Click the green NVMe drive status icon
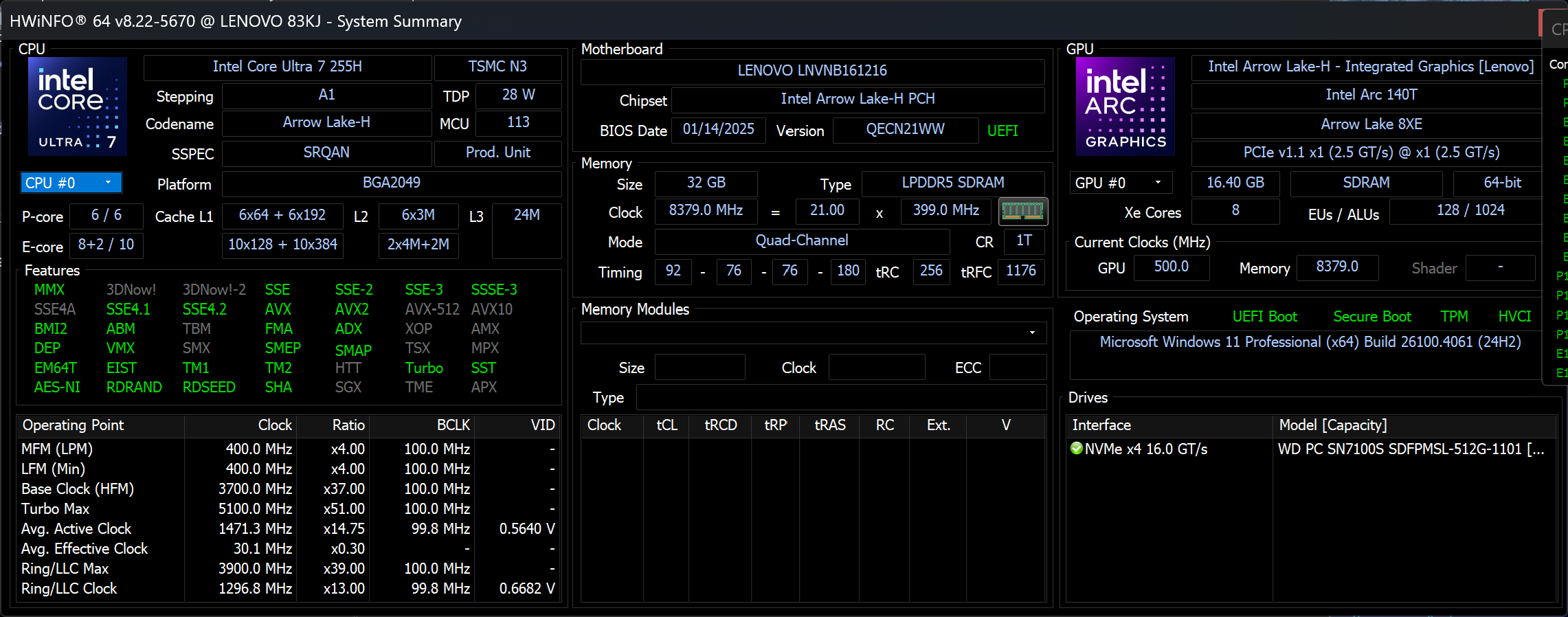1568x617 pixels. [1077, 449]
